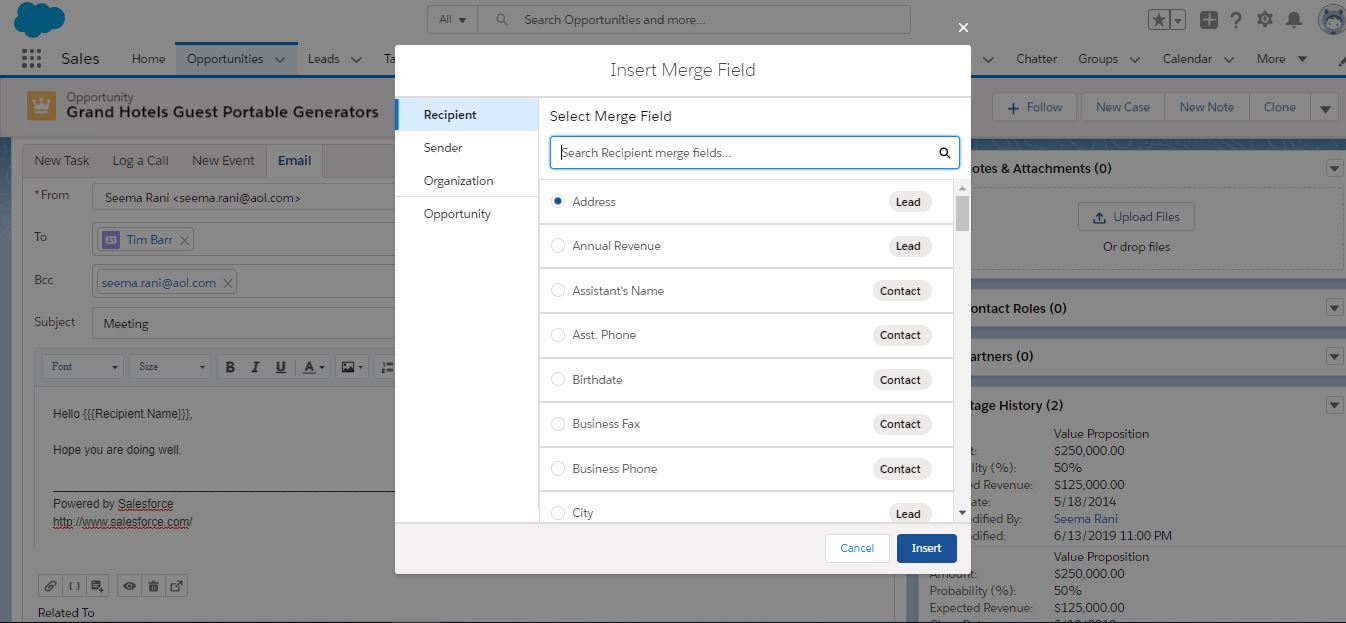Open the Size dropdown
This screenshot has height=623, width=1346.
pyautogui.click(x=169, y=366)
